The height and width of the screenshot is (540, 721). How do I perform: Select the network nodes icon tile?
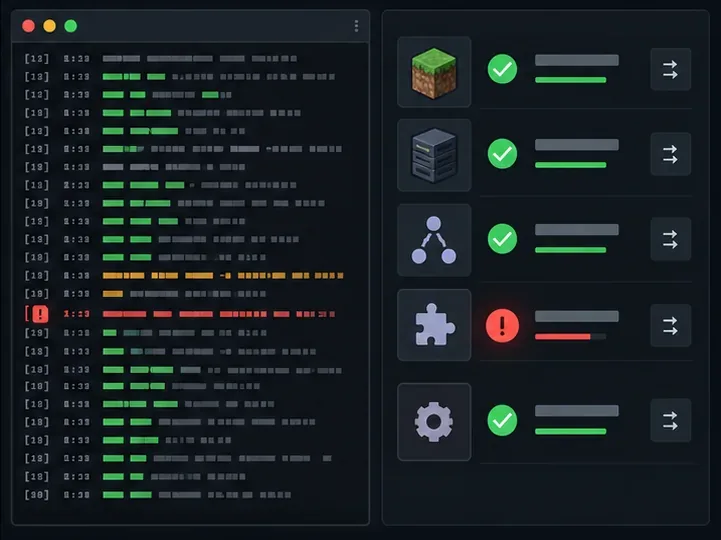coord(434,240)
